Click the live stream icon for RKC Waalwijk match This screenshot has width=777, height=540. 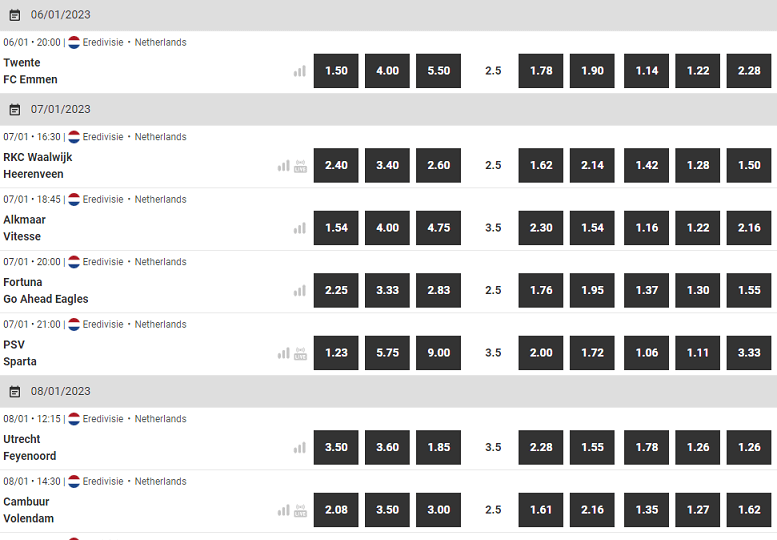pyautogui.click(x=300, y=165)
